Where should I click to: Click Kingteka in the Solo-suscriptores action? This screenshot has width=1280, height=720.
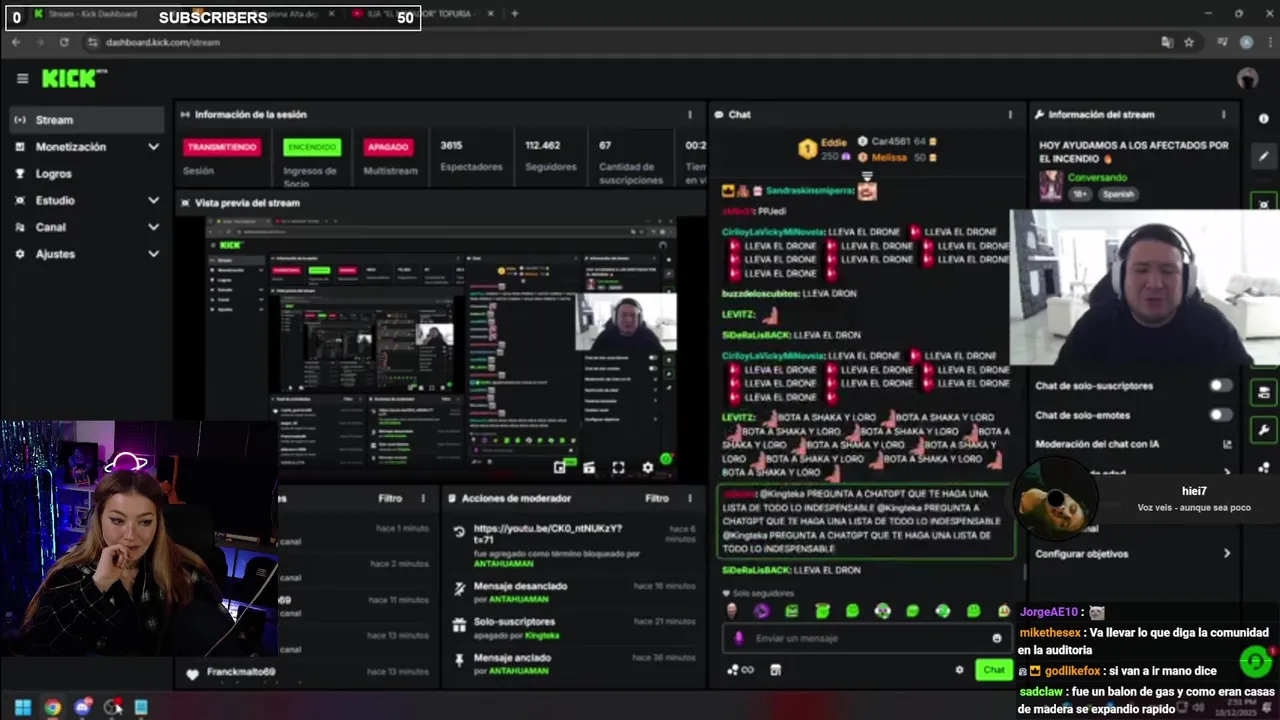click(542, 635)
